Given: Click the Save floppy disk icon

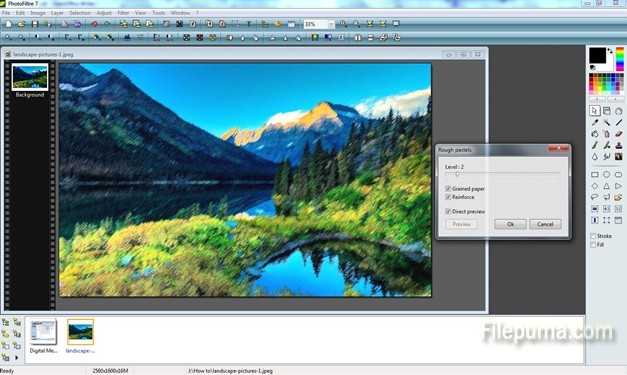Looking at the screenshot, I should pos(35,24).
